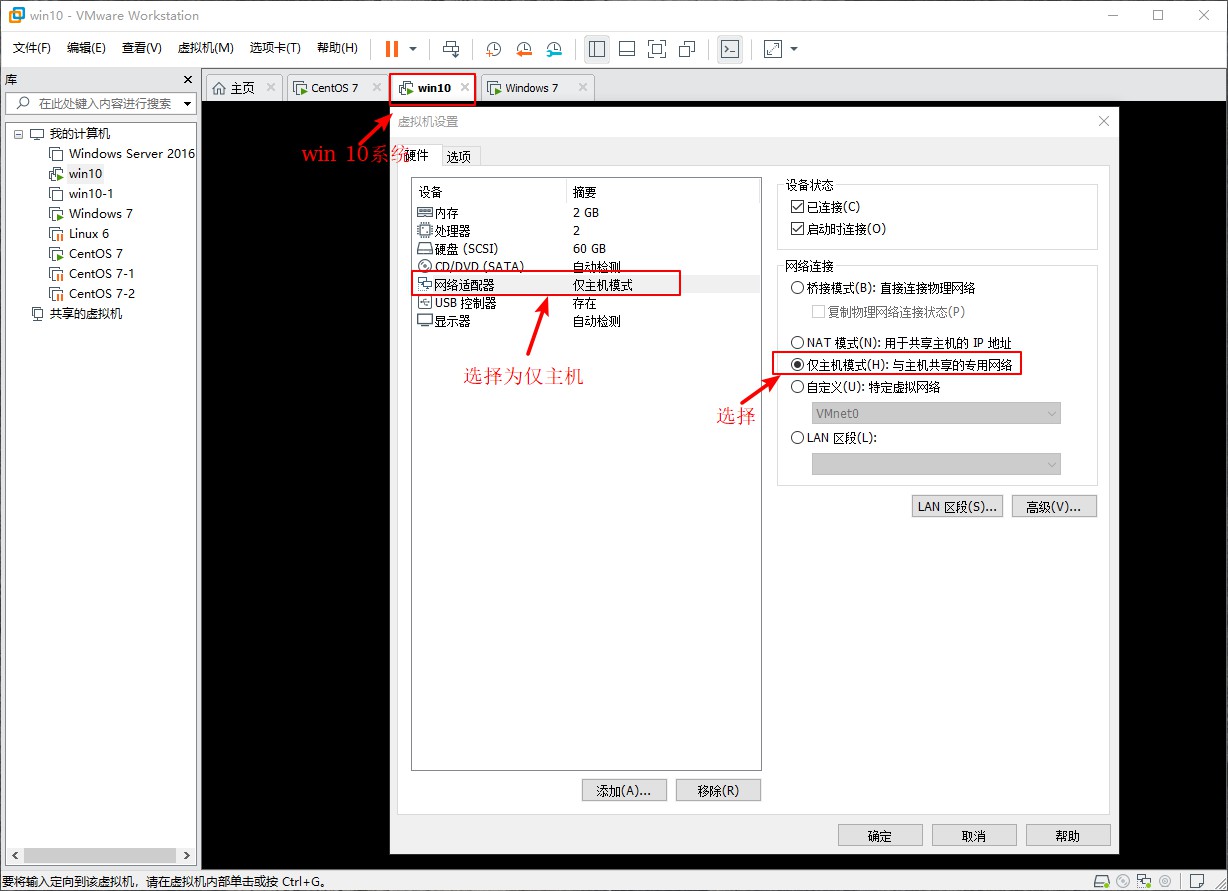The width and height of the screenshot is (1228, 891).
Task: Select the CD/DVD (SATA) device row
Action: [x=586, y=267]
